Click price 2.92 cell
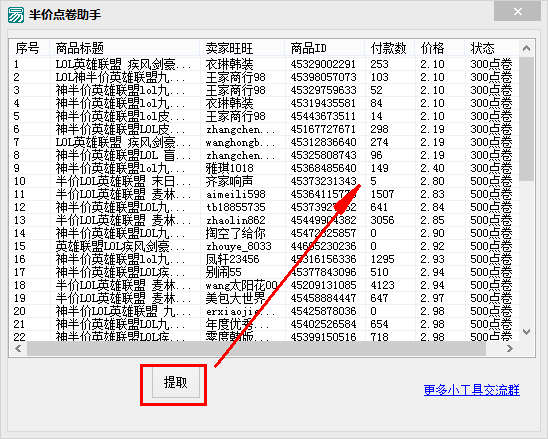Screen dimensions: 548x439 (x=432, y=246)
